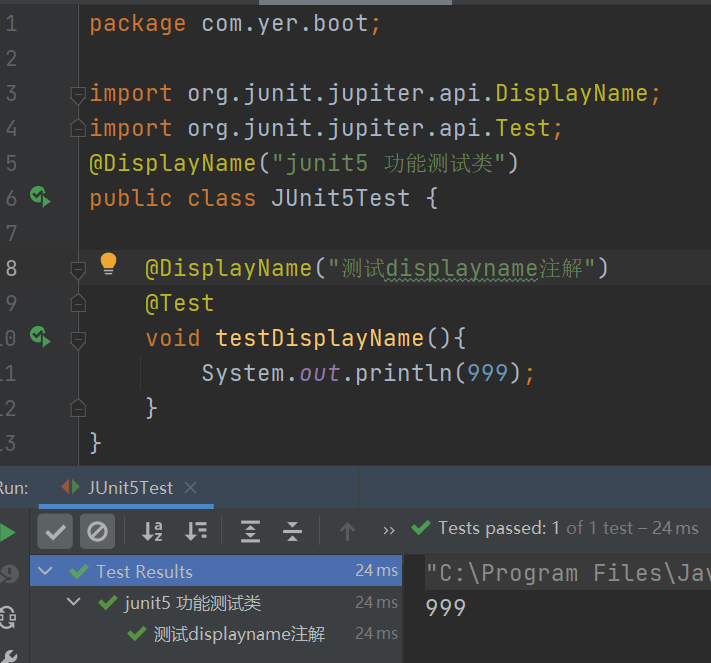The width and height of the screenshot is (711, 663).
Task: Run the JUnit5Test class from the line 6 gutter
Action: (x=40, y=197)
